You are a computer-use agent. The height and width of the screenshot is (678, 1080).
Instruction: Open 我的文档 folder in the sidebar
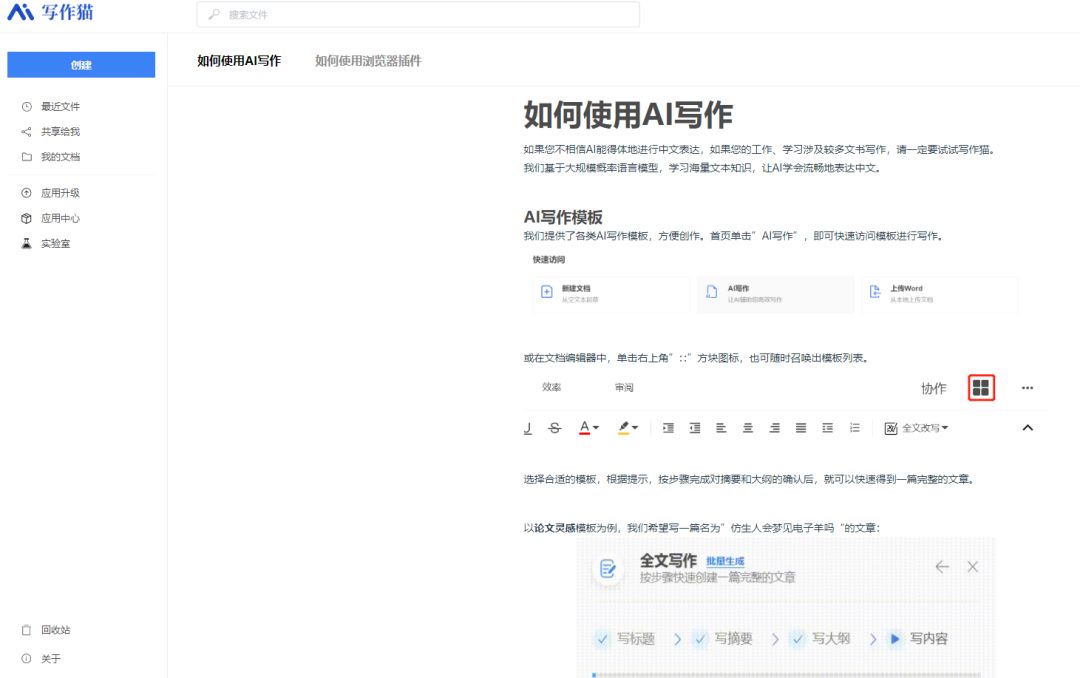[x=52, y=157]
